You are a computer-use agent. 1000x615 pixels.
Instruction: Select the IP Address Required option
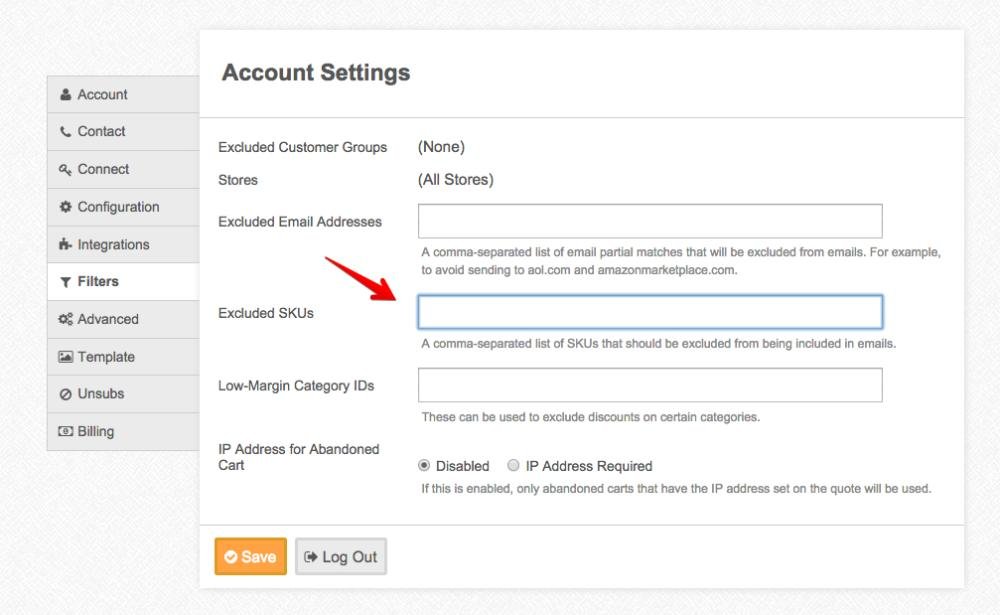(x=514, y=466)
